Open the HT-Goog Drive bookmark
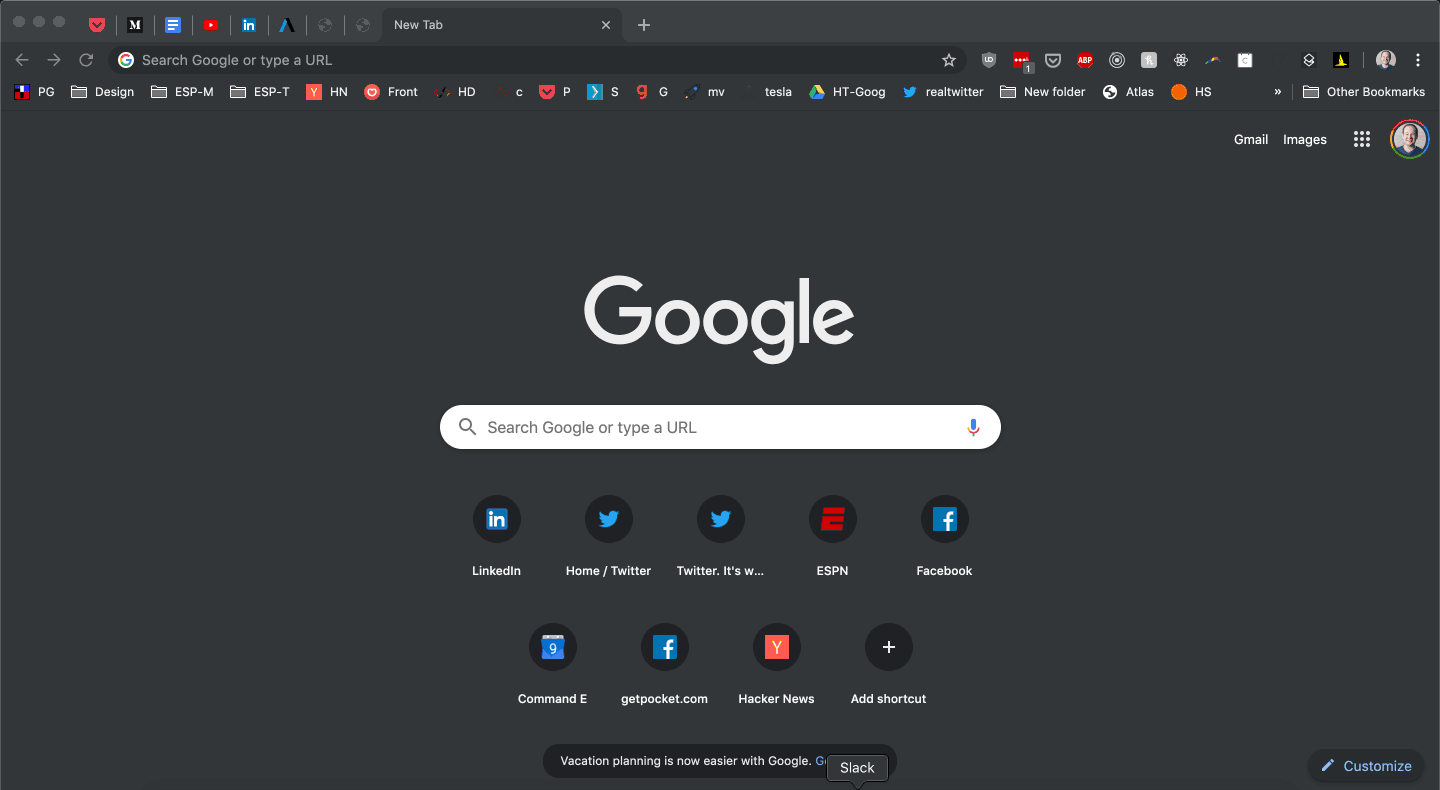1440x790 pixels. coord(847,92)
